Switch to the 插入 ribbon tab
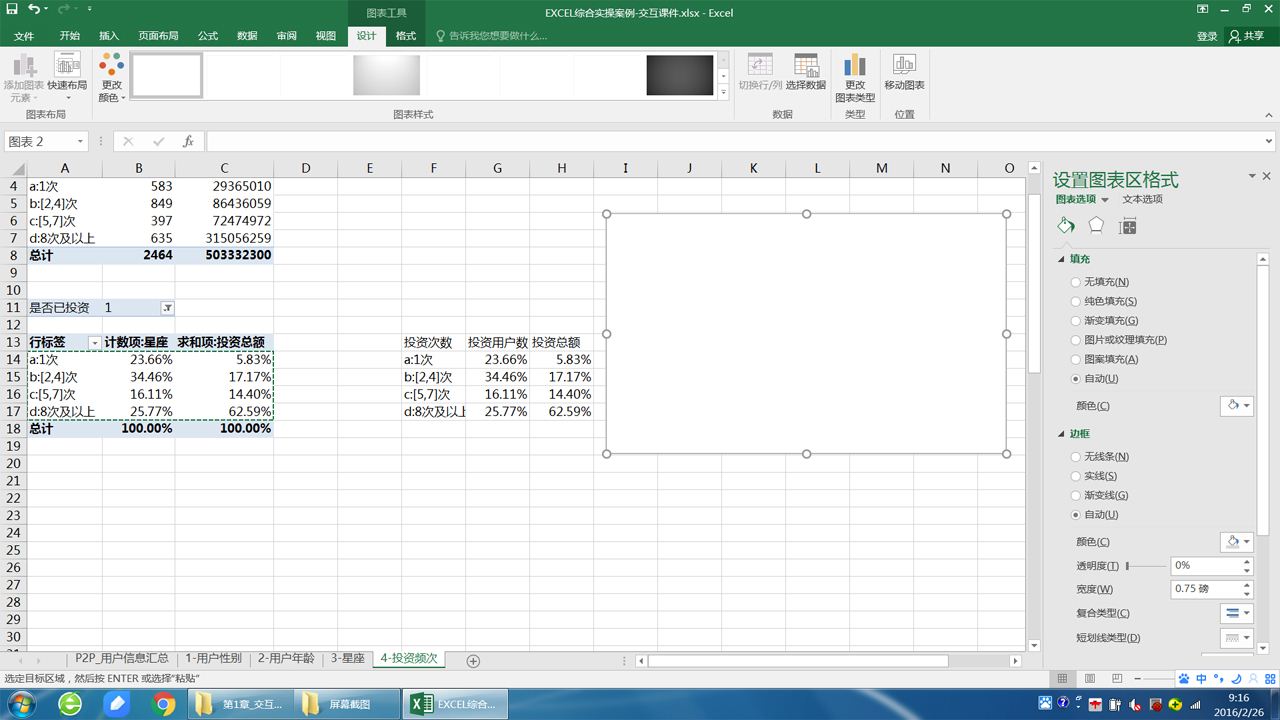 pyautogui.click(x=109, y=36)
